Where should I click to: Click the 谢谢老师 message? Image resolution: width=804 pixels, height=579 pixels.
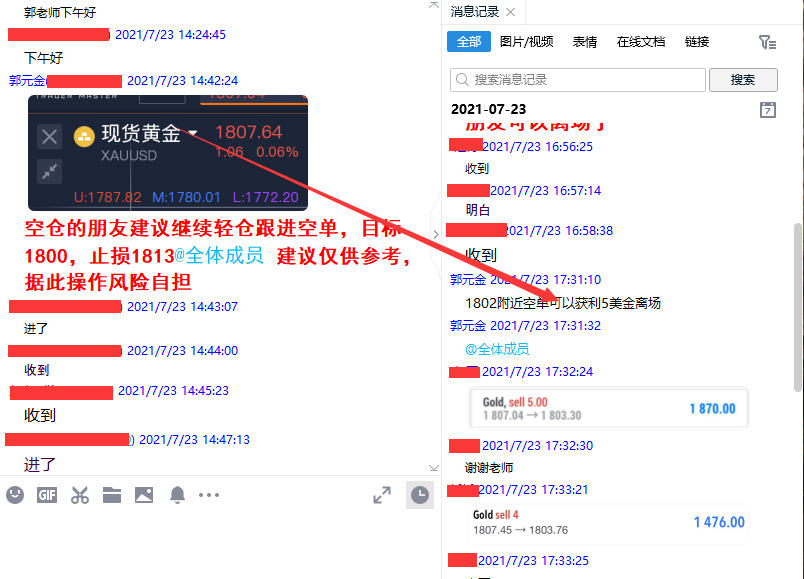click(489, 468)
